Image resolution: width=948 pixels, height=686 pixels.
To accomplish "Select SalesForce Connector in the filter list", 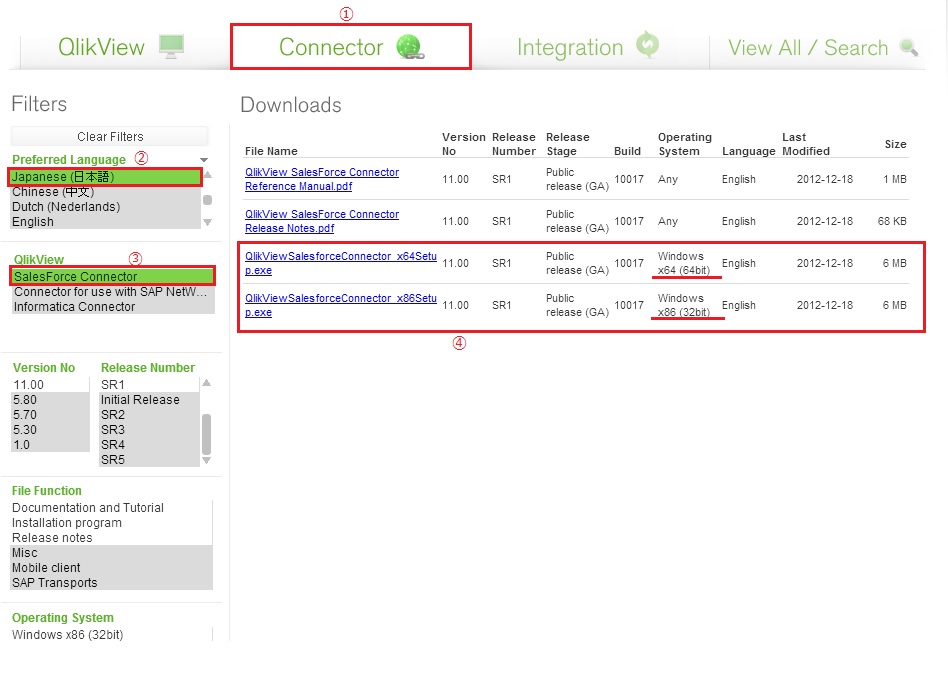I will 112,276.
